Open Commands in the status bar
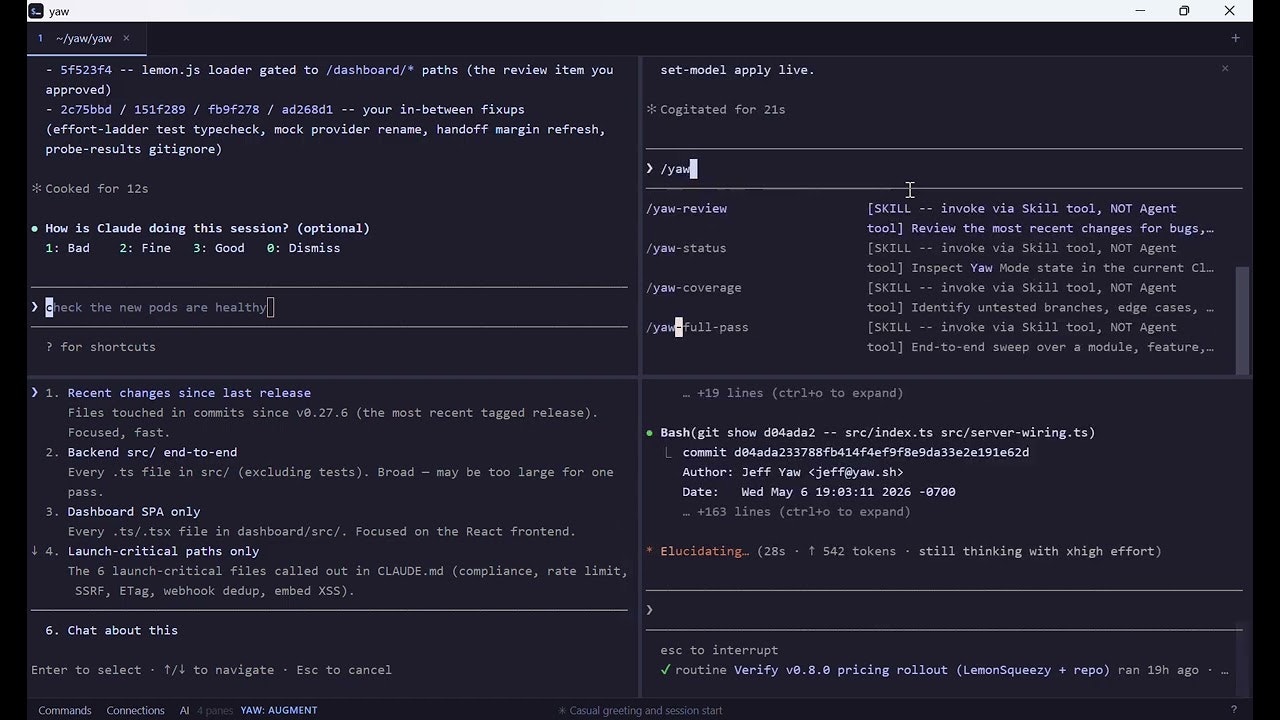 coord(65,710)
